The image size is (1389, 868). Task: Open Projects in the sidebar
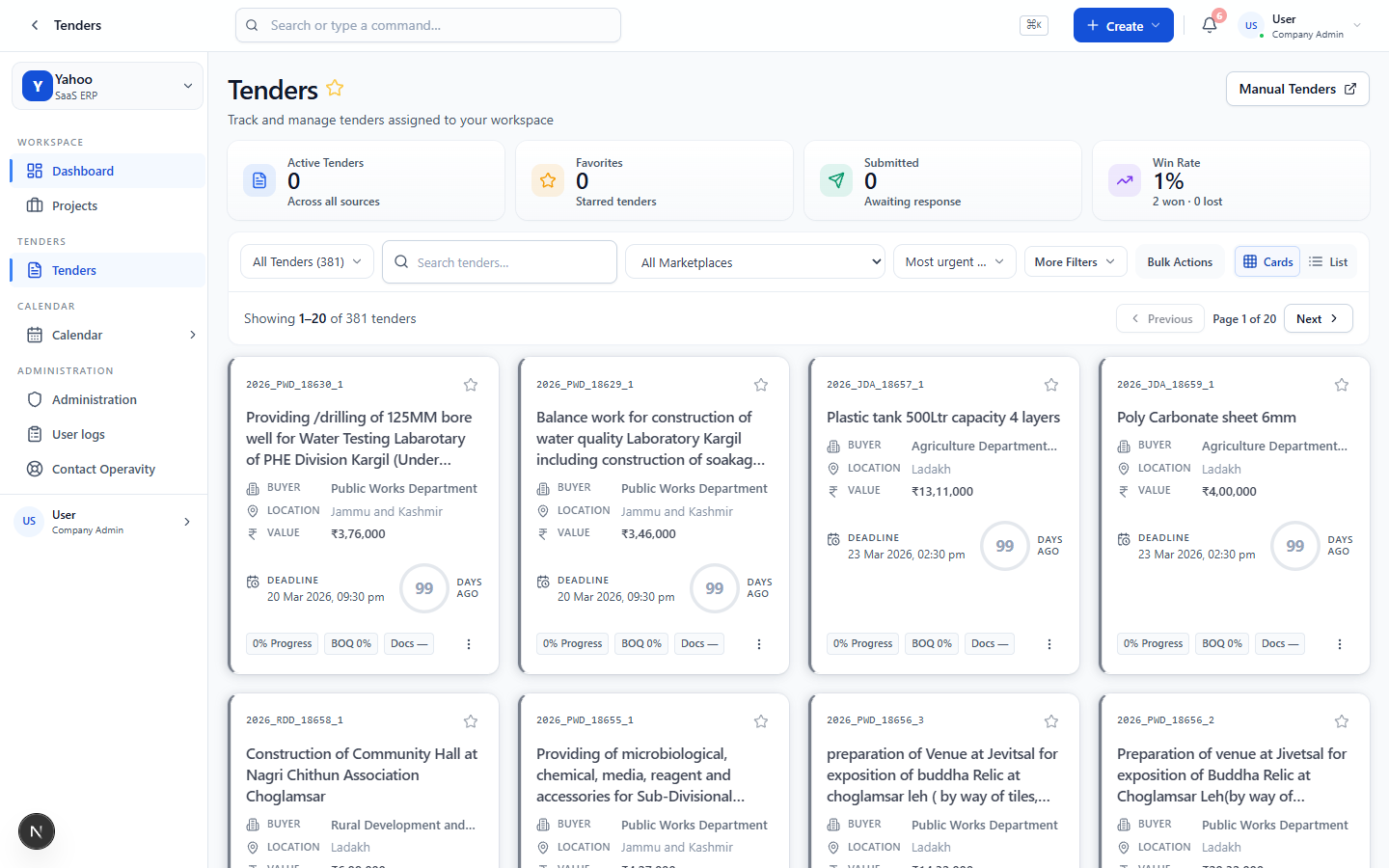tap(108, 205)
